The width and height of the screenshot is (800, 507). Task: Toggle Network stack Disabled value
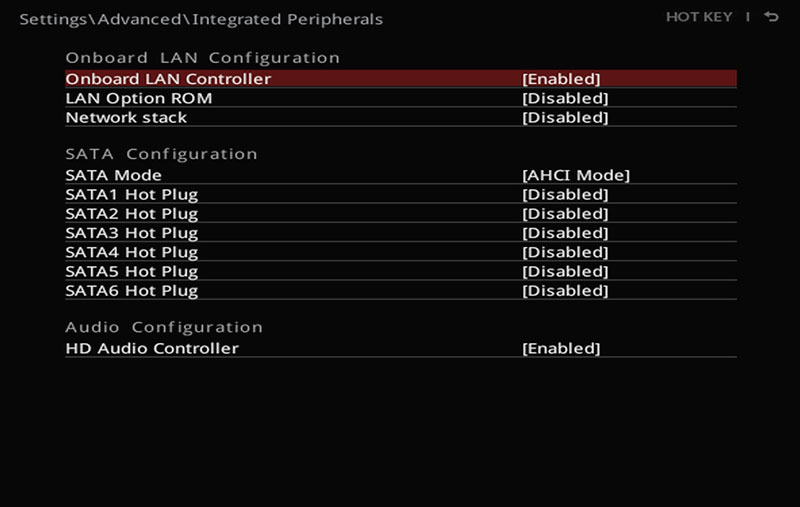[565, 118]
